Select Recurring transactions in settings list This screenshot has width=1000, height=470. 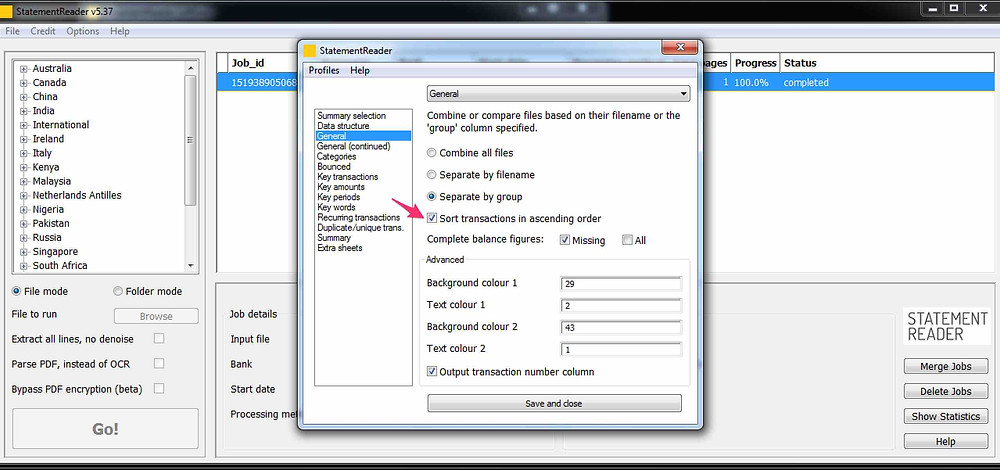click(x=358, y=217)
